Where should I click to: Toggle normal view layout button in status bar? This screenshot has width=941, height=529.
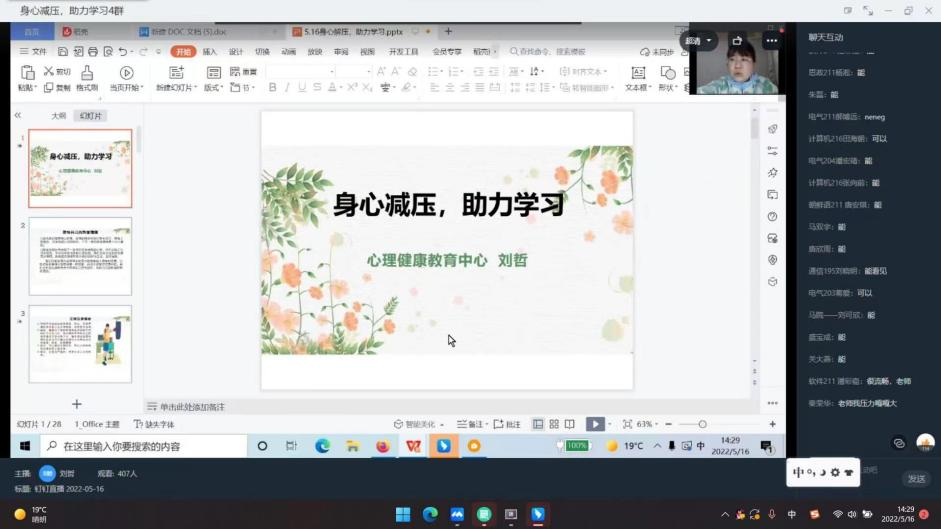[x=538, y=424]
